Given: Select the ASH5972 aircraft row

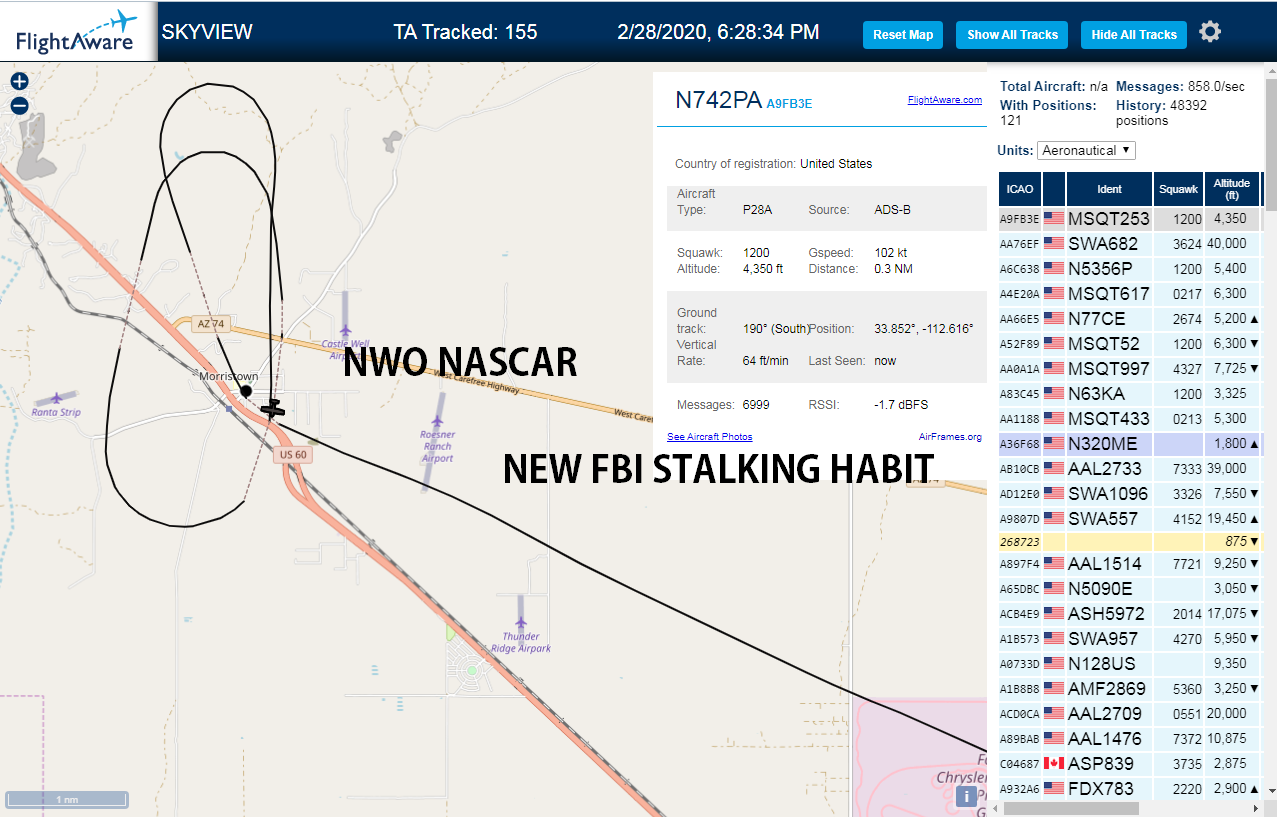Looking at the screenshot, I should [1130, 613].
